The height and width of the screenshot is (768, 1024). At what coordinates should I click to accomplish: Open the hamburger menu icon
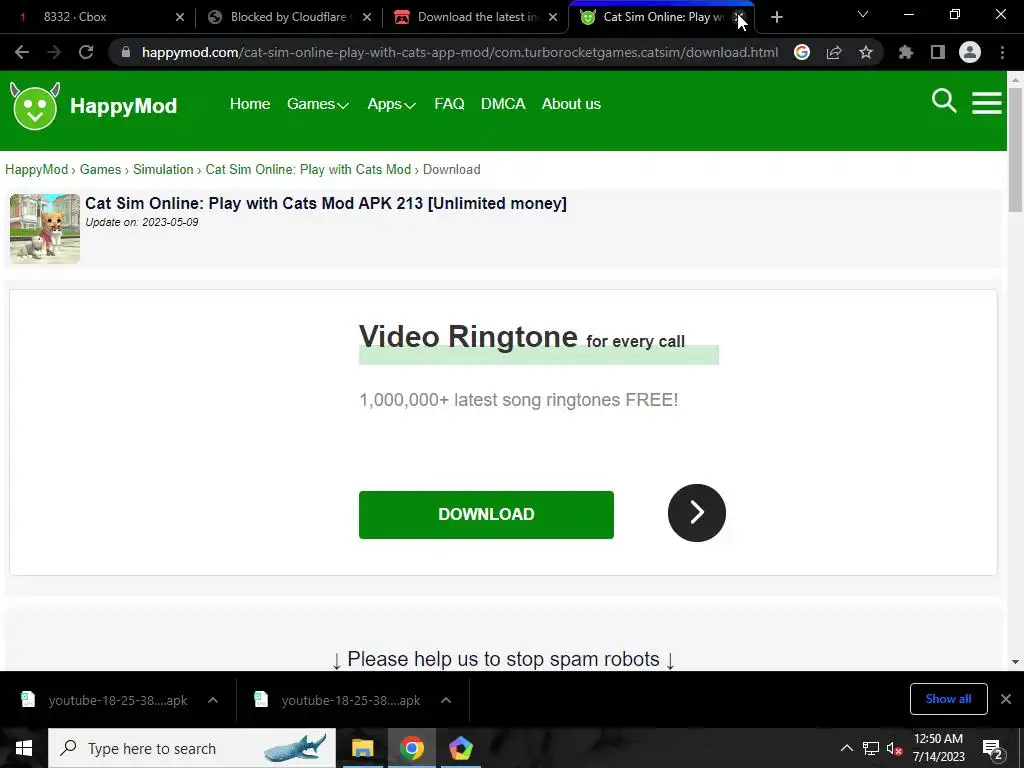pos(986,103)
